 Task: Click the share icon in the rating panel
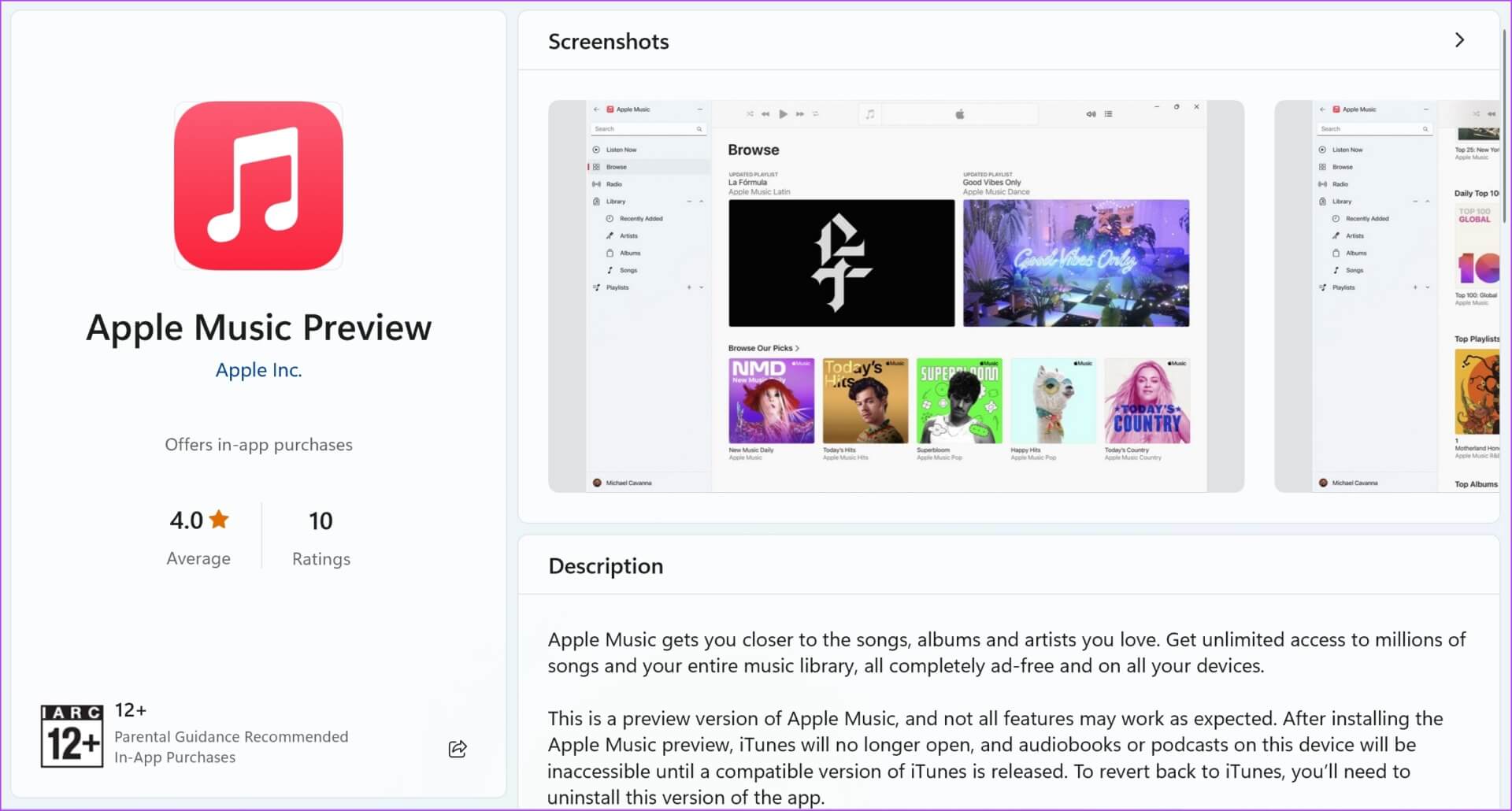[x=458, y=749]
